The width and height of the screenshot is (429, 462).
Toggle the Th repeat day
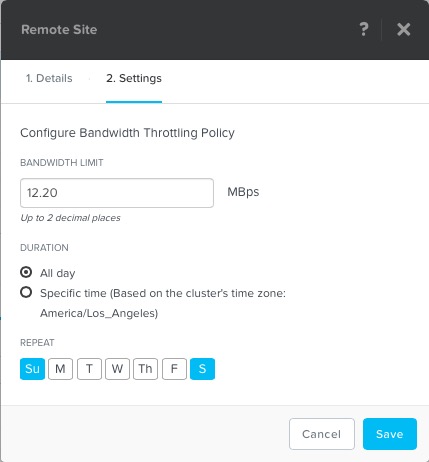pos(145,369)
